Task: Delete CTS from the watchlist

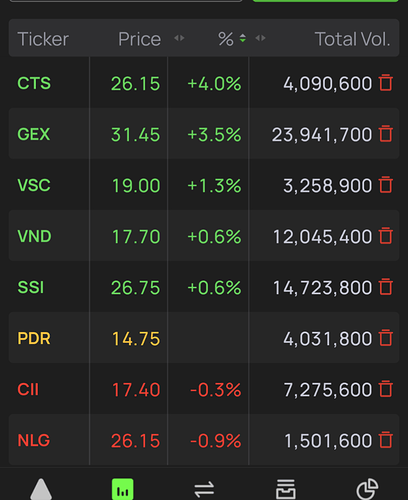Action: coord(386,83)
